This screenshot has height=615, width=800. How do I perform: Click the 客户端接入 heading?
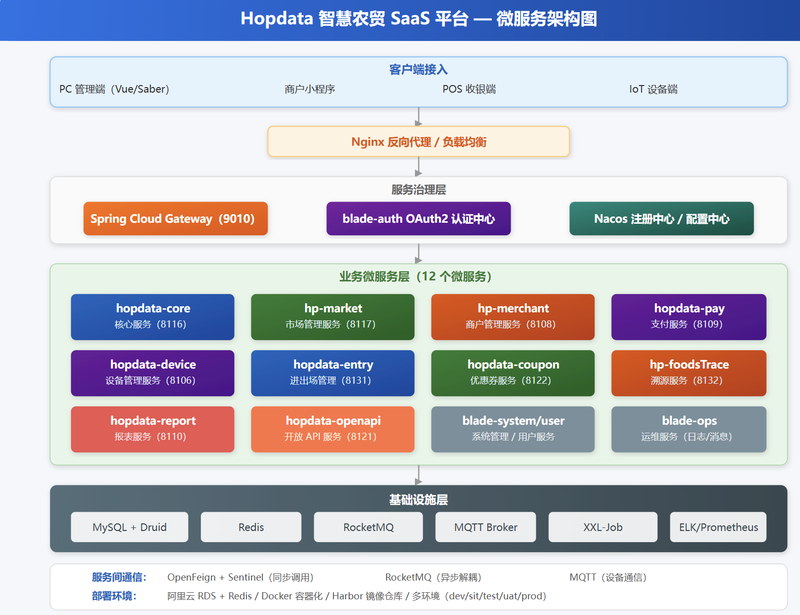(418, 70)
